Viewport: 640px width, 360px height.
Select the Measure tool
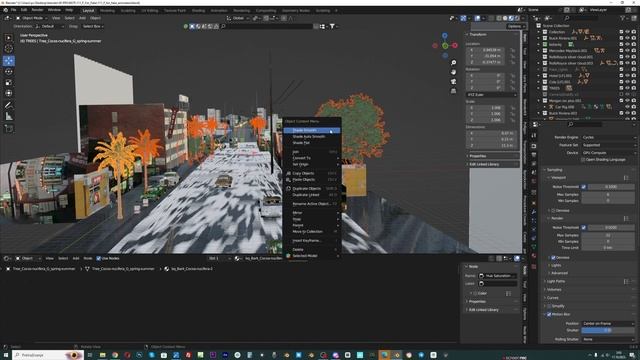coord(9,116)
